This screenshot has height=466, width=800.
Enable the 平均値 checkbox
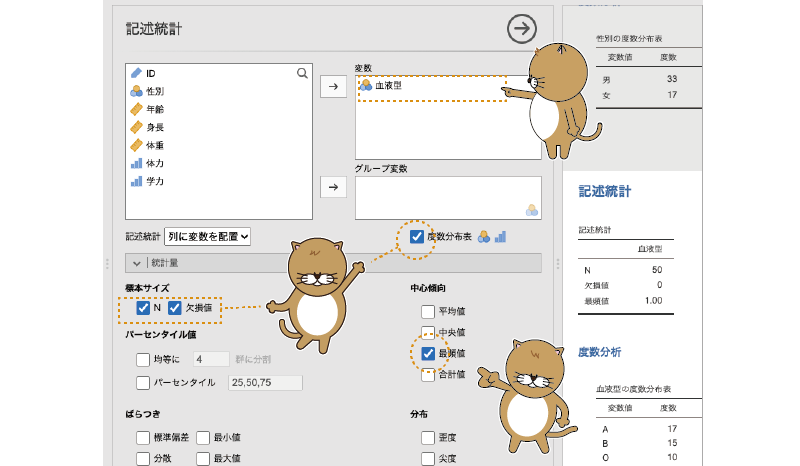click(x=428, y=311)
